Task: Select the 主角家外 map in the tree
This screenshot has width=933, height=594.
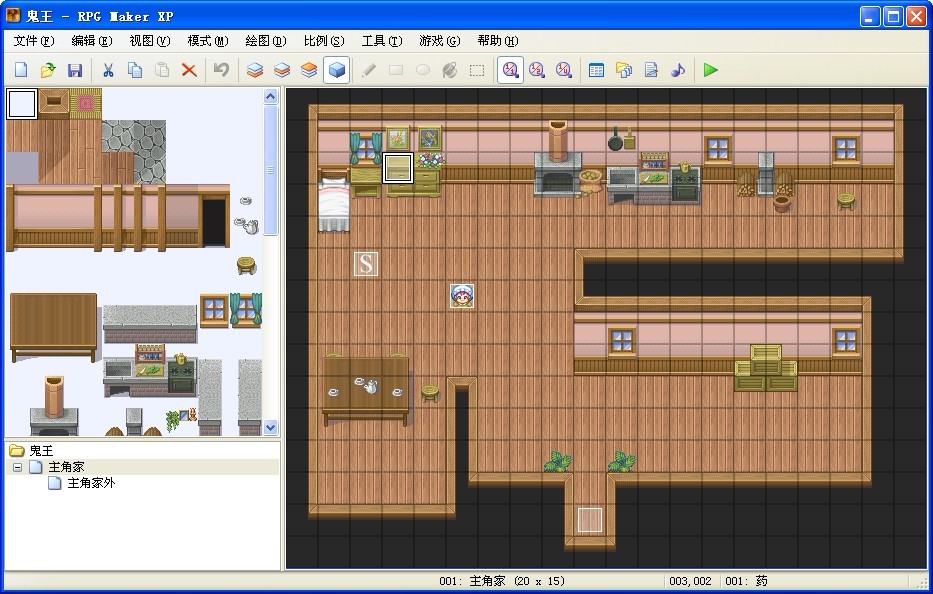Action: [x=91, y=483]
